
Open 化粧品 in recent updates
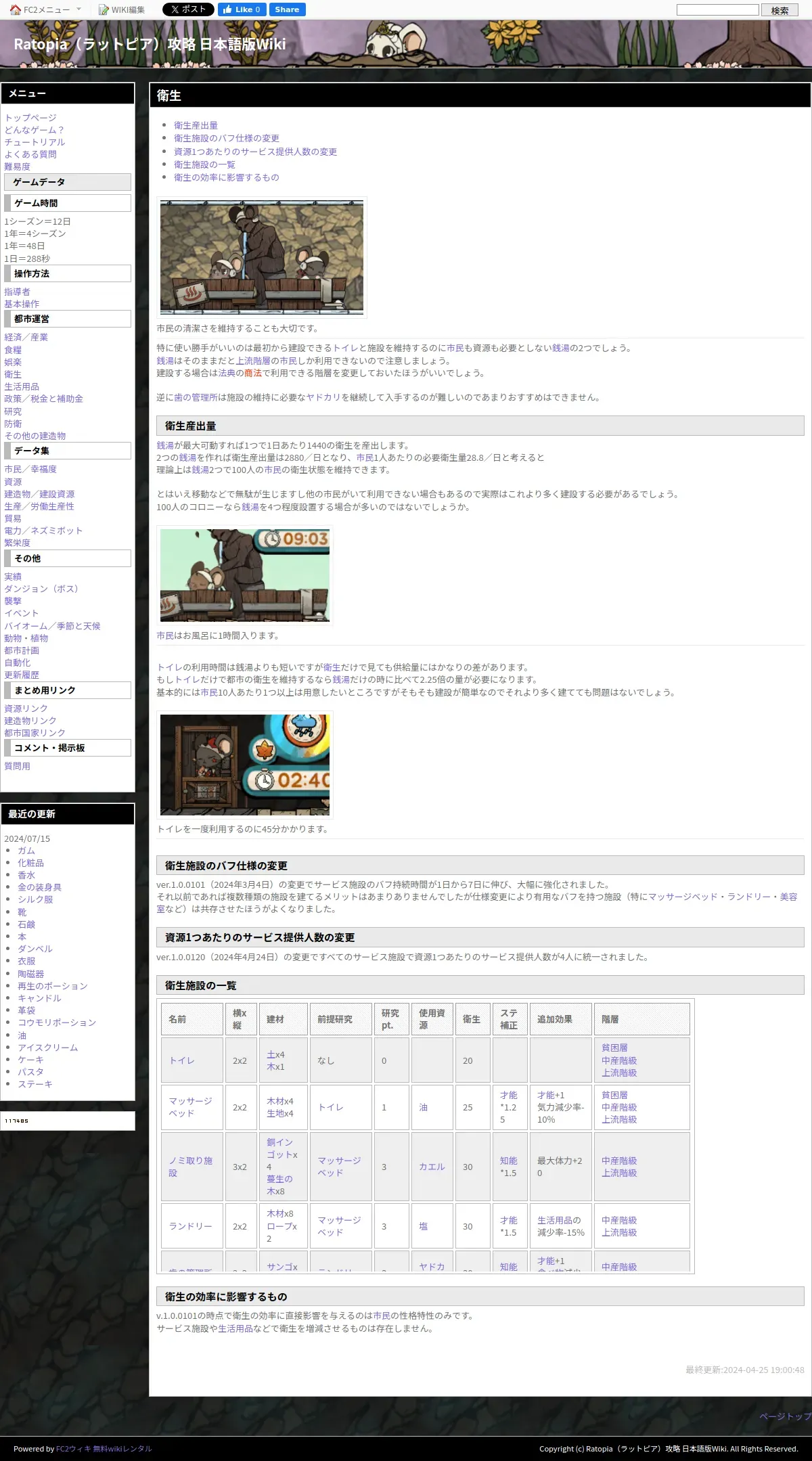(30, 863)
